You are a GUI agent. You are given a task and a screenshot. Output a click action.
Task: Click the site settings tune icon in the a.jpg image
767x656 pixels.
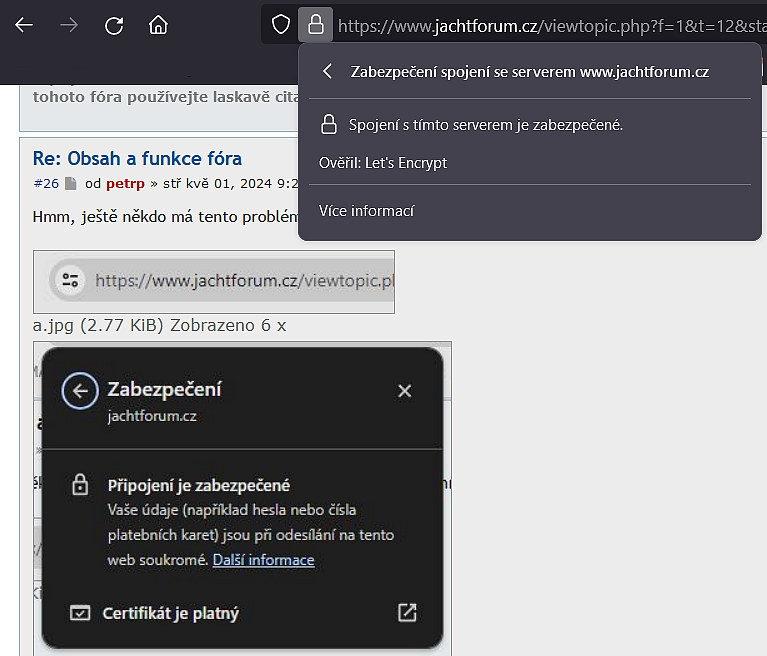pos(70,280)
